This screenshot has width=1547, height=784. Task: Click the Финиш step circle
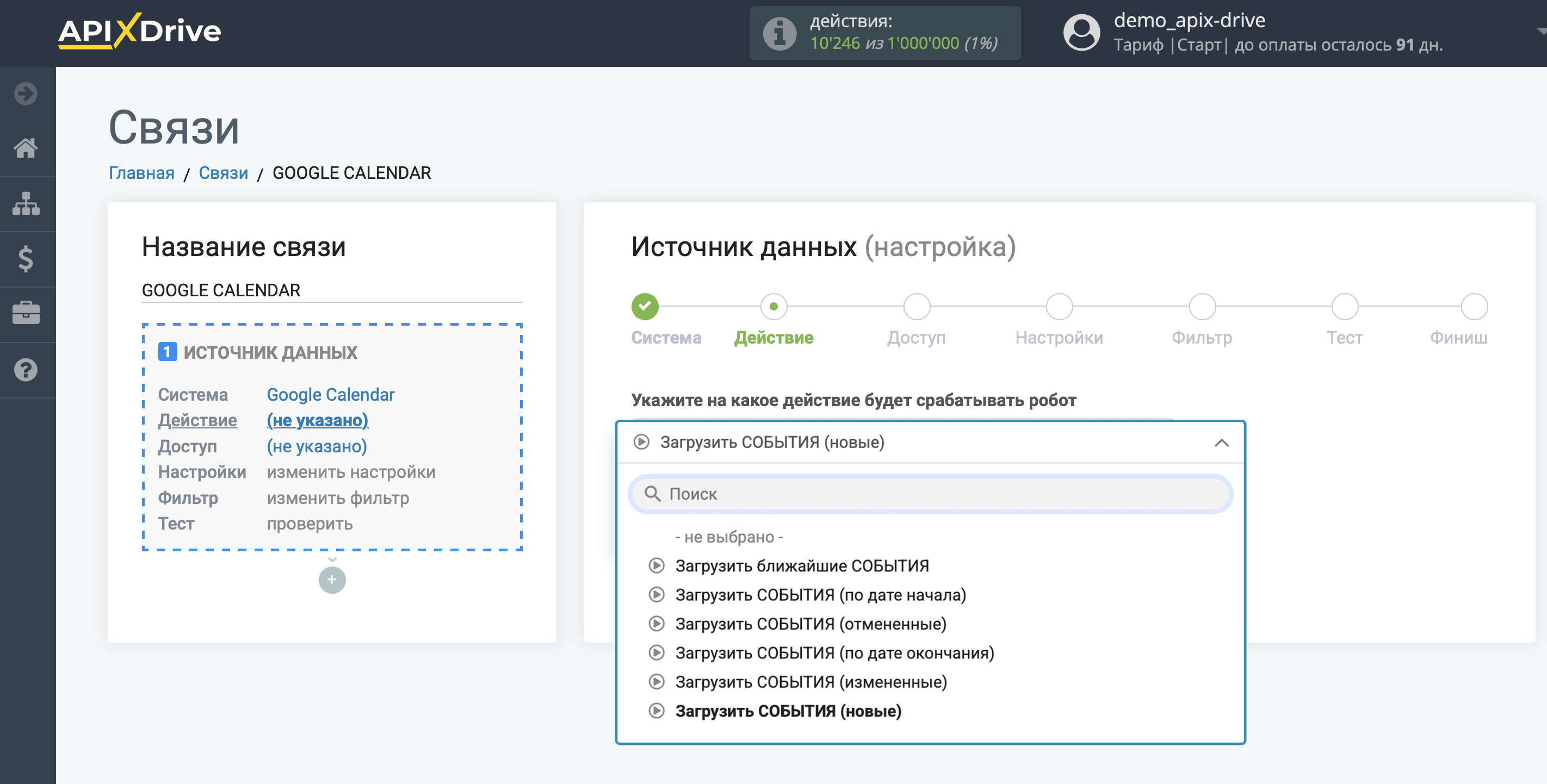pos(1474,306)
